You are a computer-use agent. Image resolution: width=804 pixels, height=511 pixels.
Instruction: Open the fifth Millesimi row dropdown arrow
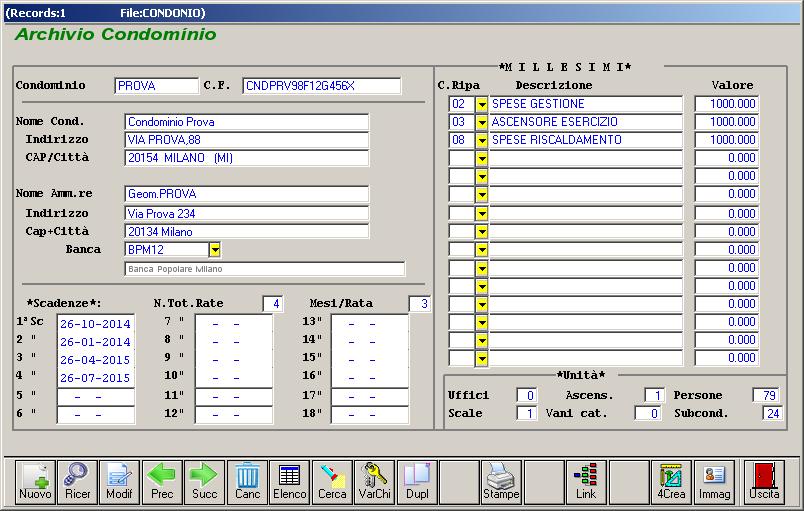pos(481,176)
